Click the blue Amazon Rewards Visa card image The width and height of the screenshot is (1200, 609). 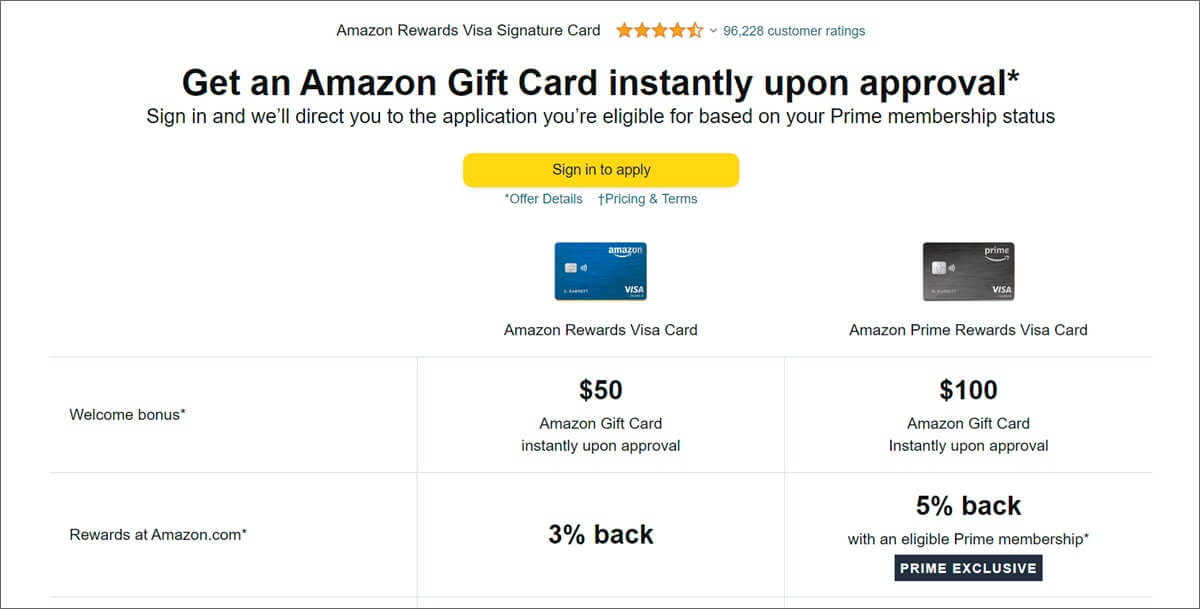tap(601, 271)
